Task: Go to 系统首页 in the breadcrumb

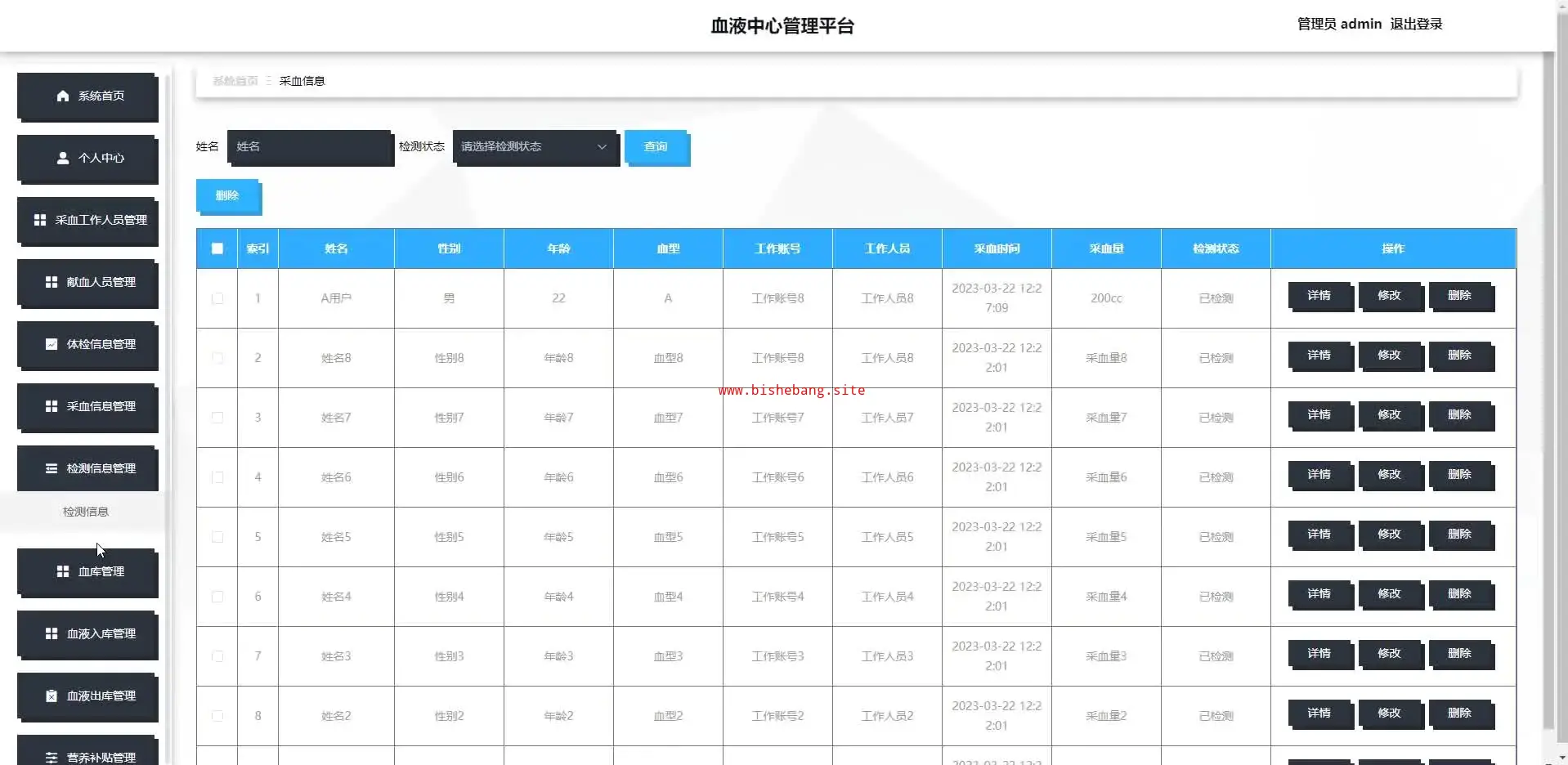Action: click(x=235, y=81)
